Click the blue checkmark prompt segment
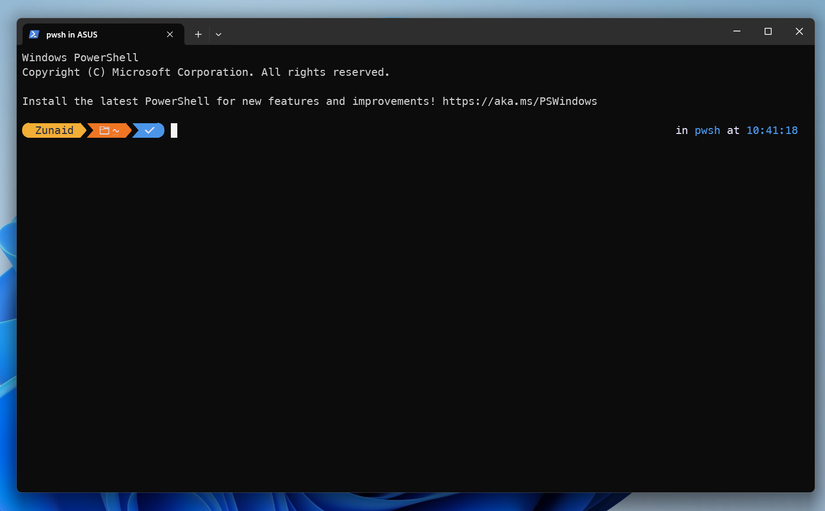The height and width of the screenshot is (511, 825). click(x=149, y=131)
